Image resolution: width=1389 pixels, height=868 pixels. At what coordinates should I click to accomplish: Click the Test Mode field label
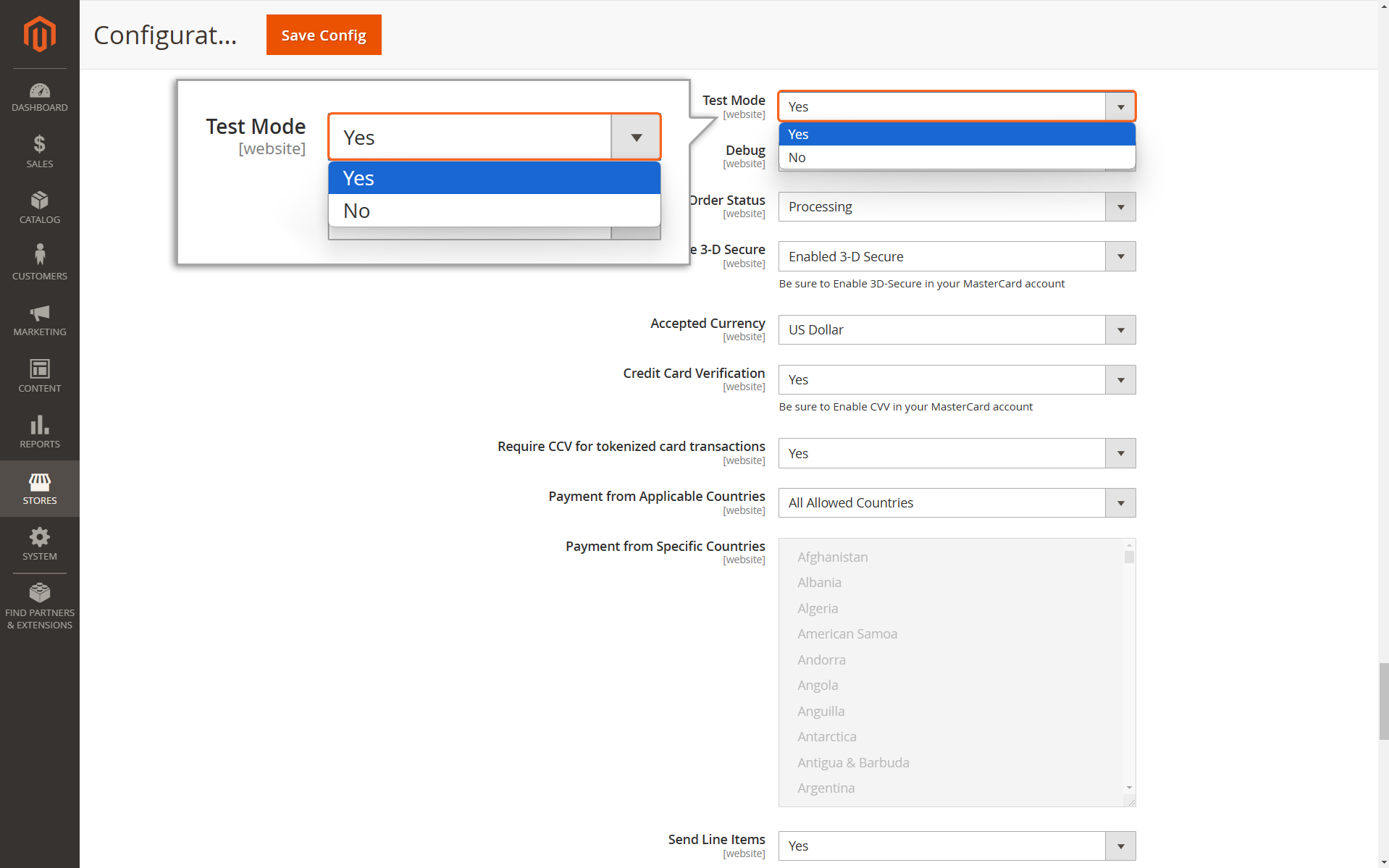click(734, 101)
